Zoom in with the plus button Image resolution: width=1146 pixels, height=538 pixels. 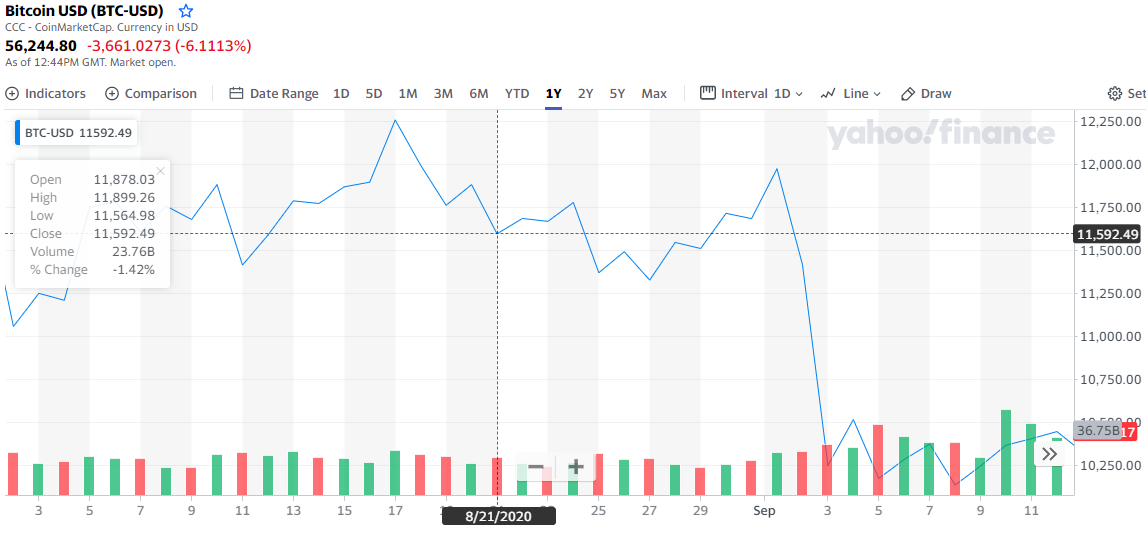coord(576,467)
